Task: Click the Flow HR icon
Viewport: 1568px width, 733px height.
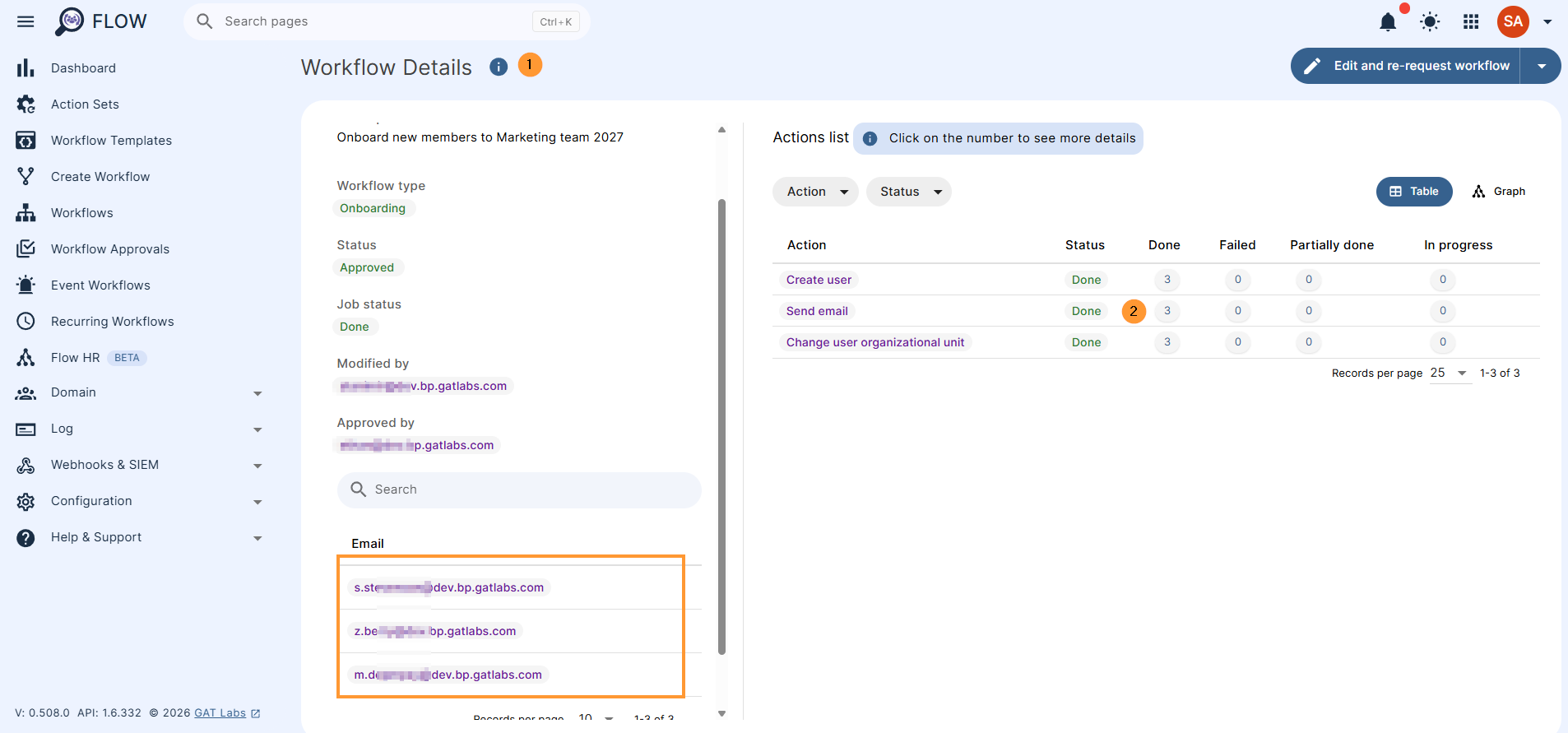Action: [26, 357]
